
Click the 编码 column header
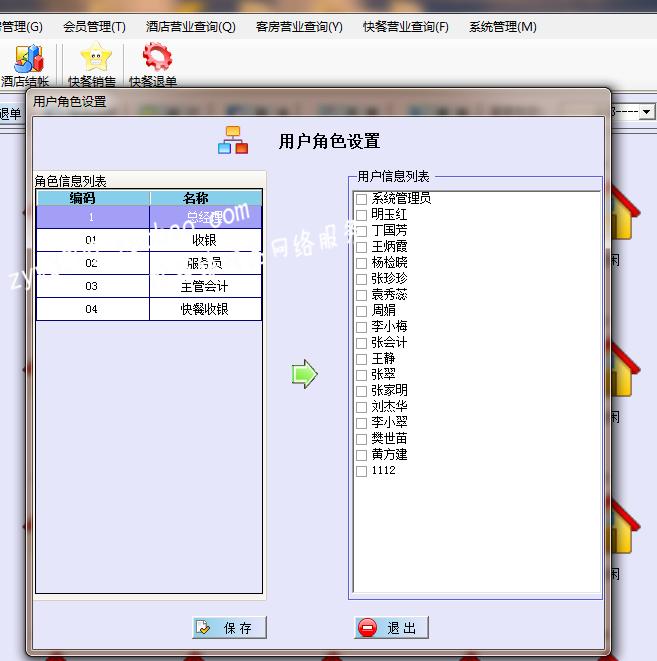[93, 198]
